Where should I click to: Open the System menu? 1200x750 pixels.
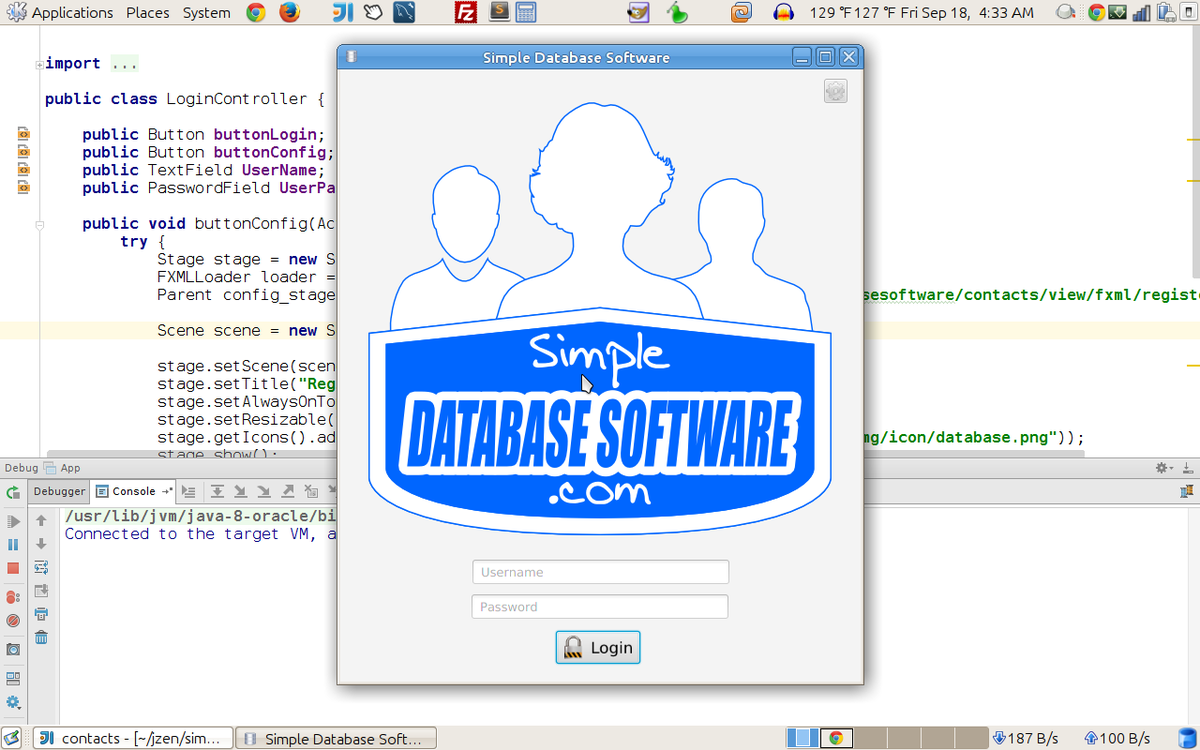click(207, 13)
